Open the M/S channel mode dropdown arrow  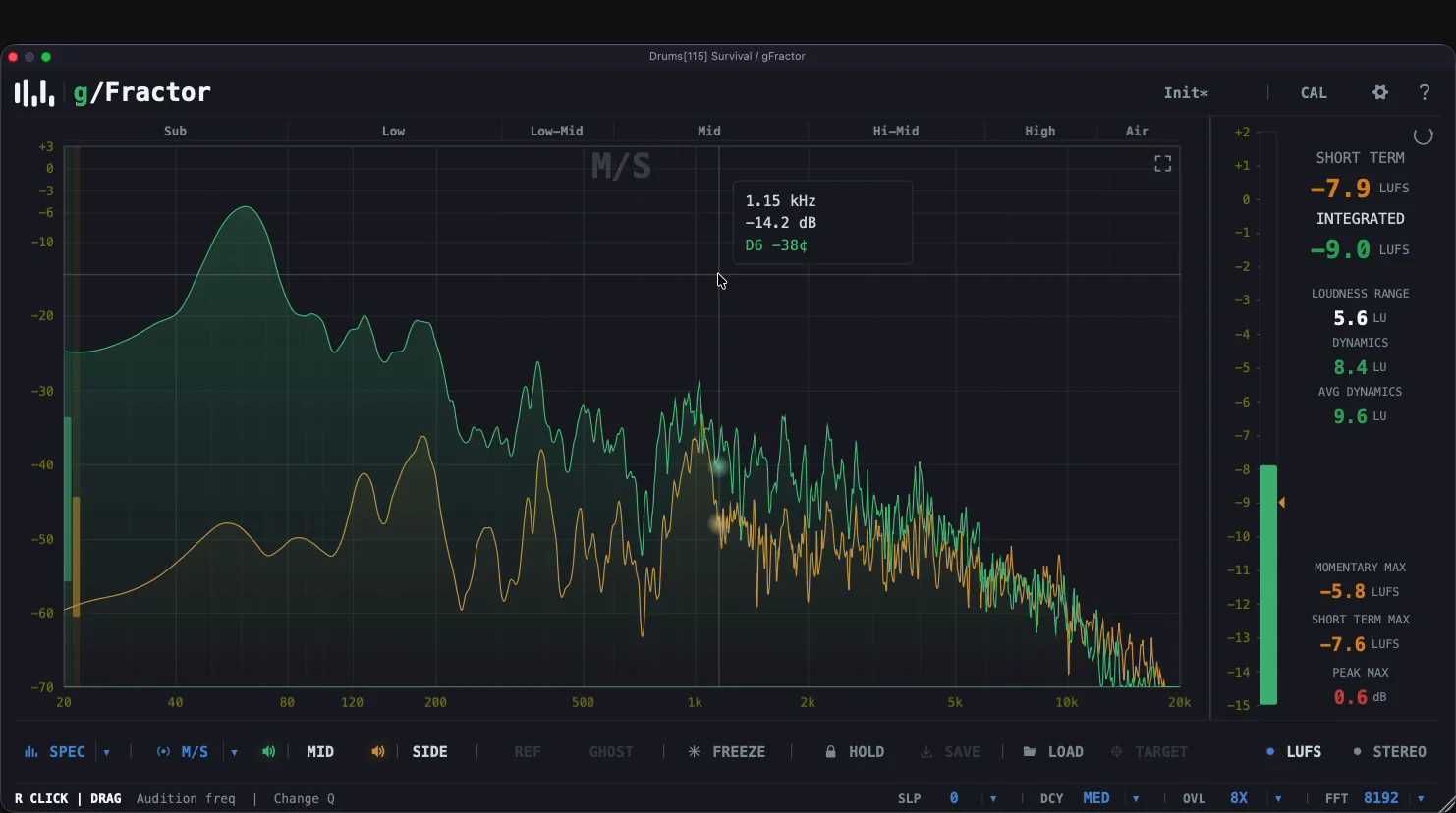coord(234,753)
